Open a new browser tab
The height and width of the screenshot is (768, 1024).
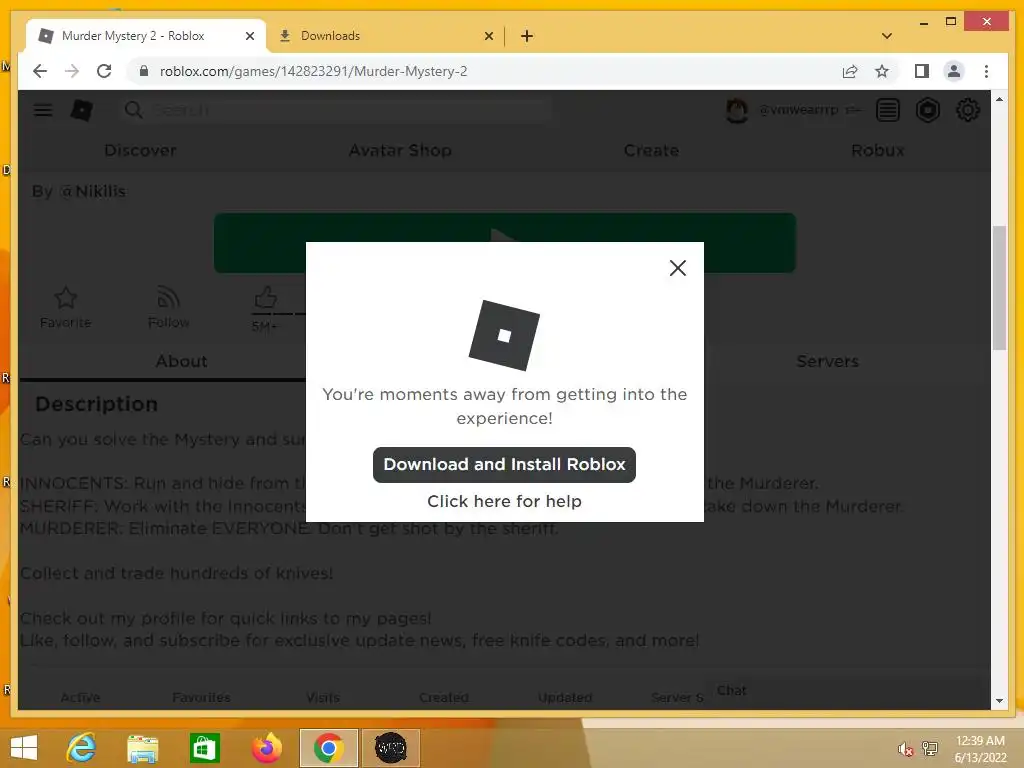click(527, 36)
